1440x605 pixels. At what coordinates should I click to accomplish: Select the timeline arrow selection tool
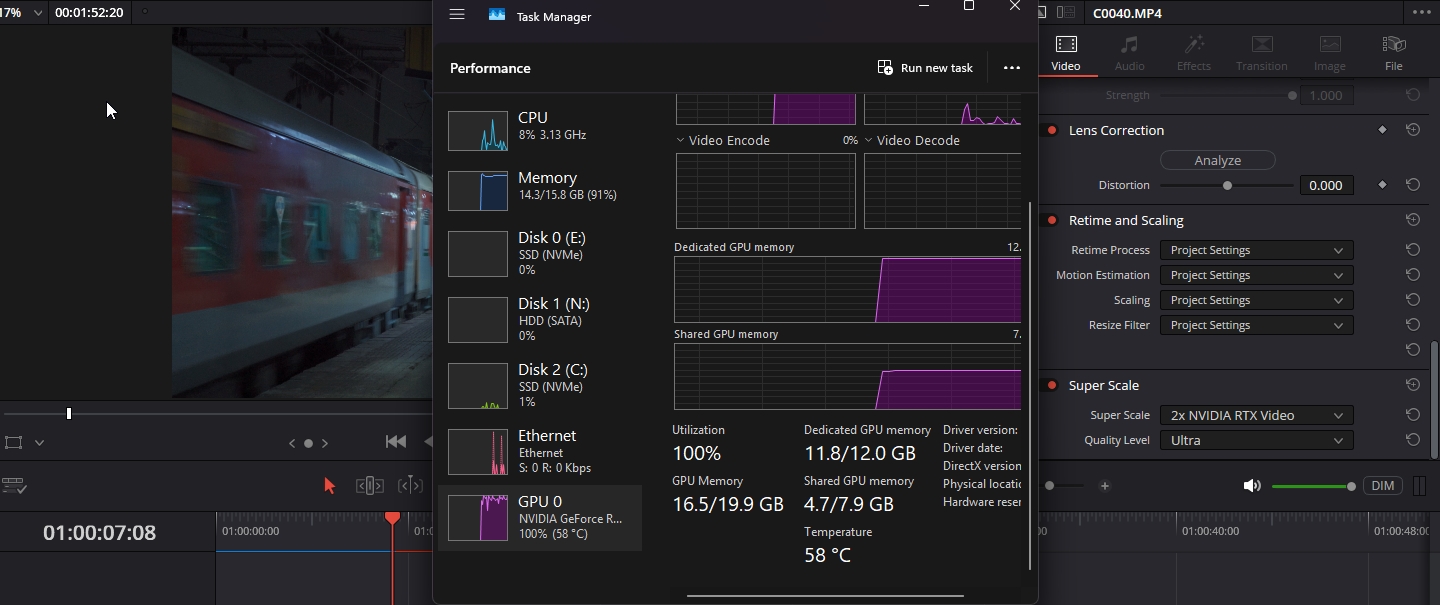tap(329, 486)
